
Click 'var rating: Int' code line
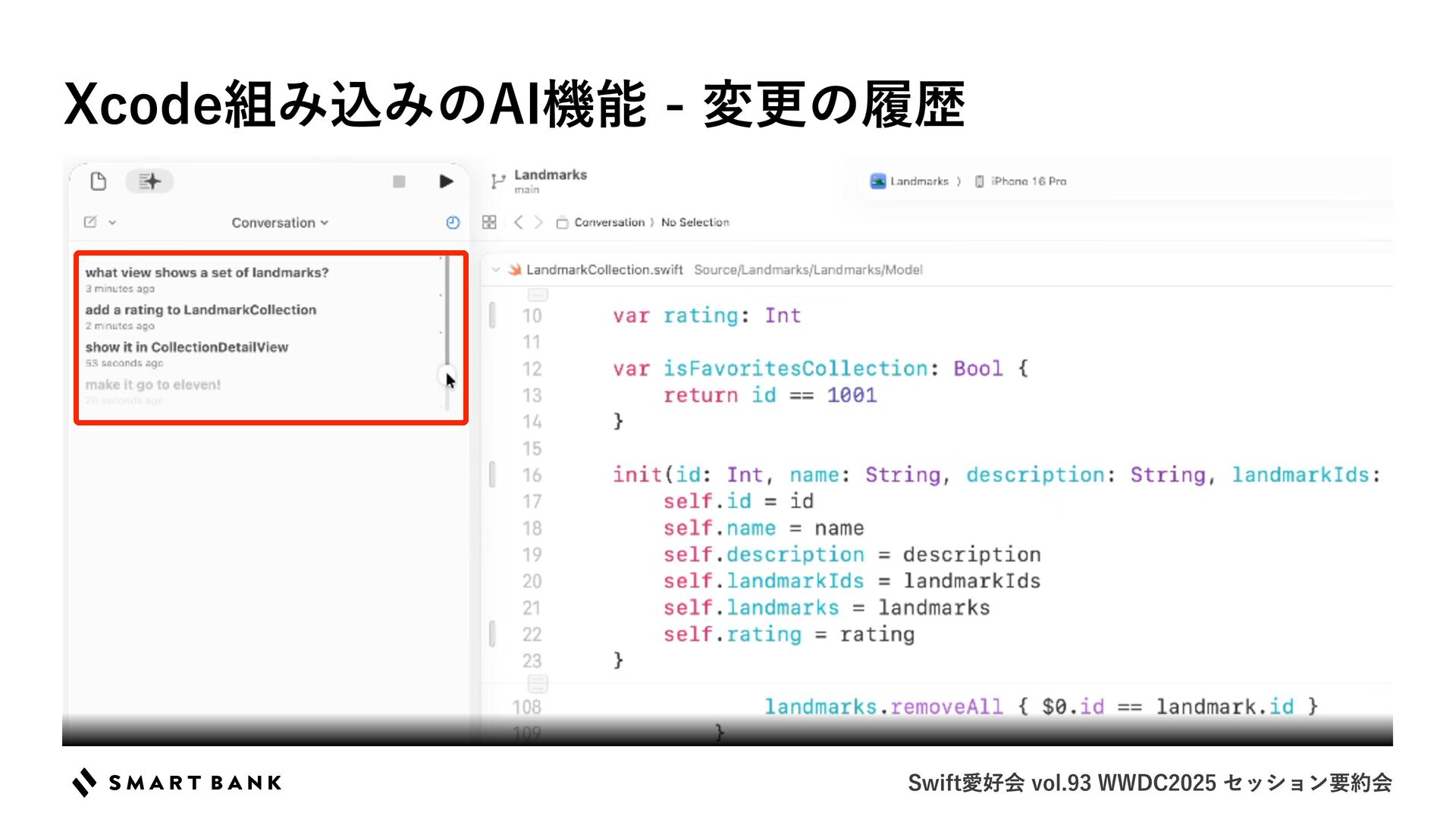[707, 315]
